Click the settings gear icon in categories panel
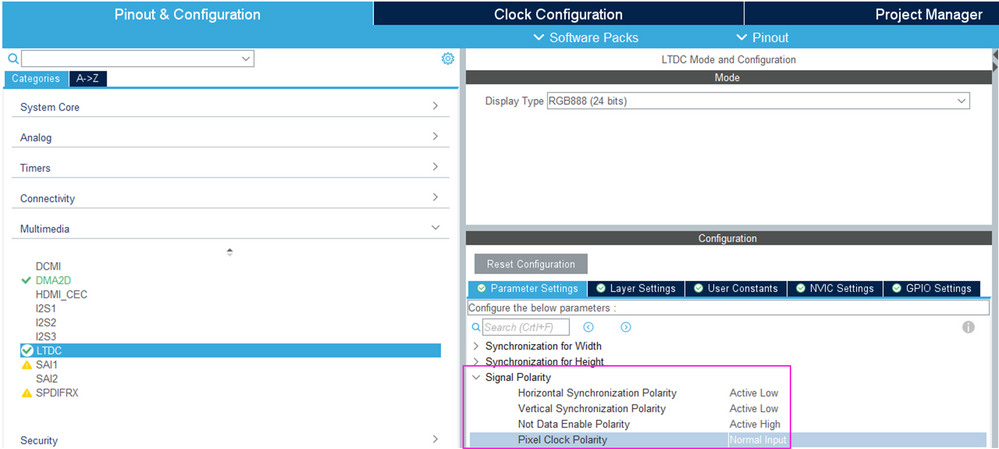 click(x=448, y=59)
